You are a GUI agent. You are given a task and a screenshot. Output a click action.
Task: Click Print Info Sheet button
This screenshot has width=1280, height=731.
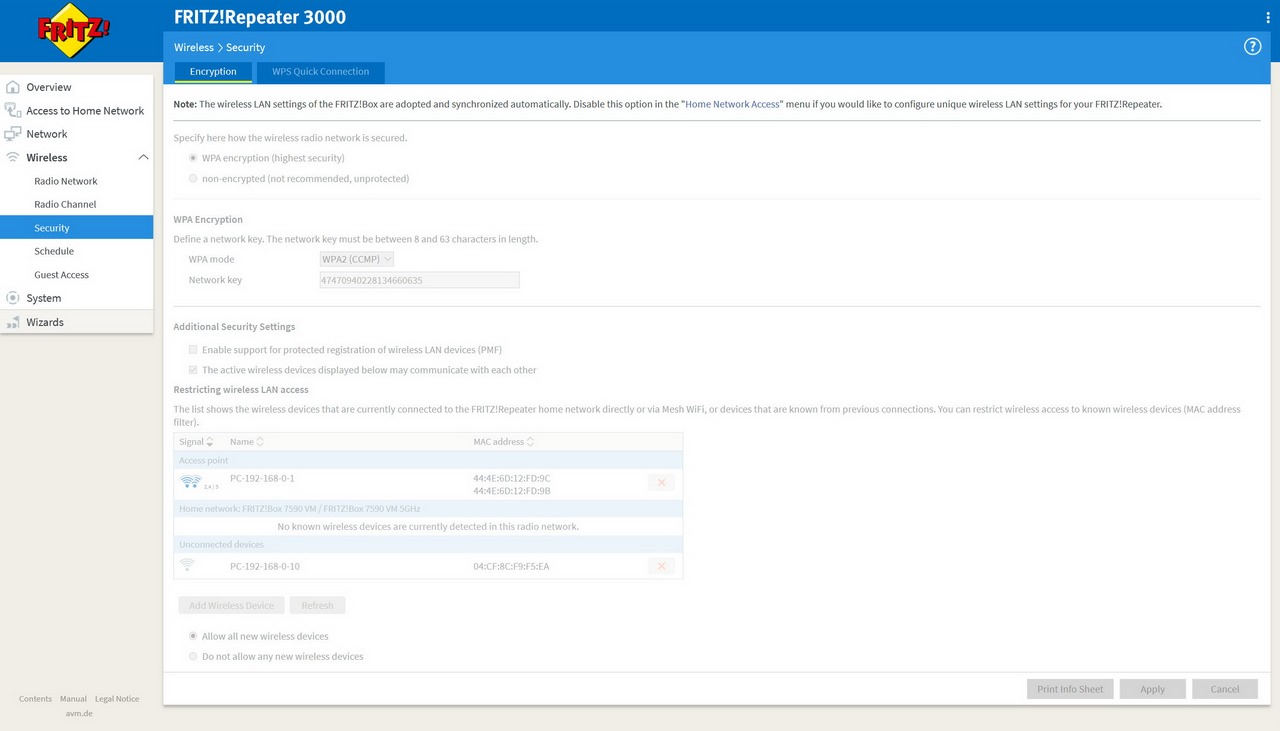[x=1070, y=689]
